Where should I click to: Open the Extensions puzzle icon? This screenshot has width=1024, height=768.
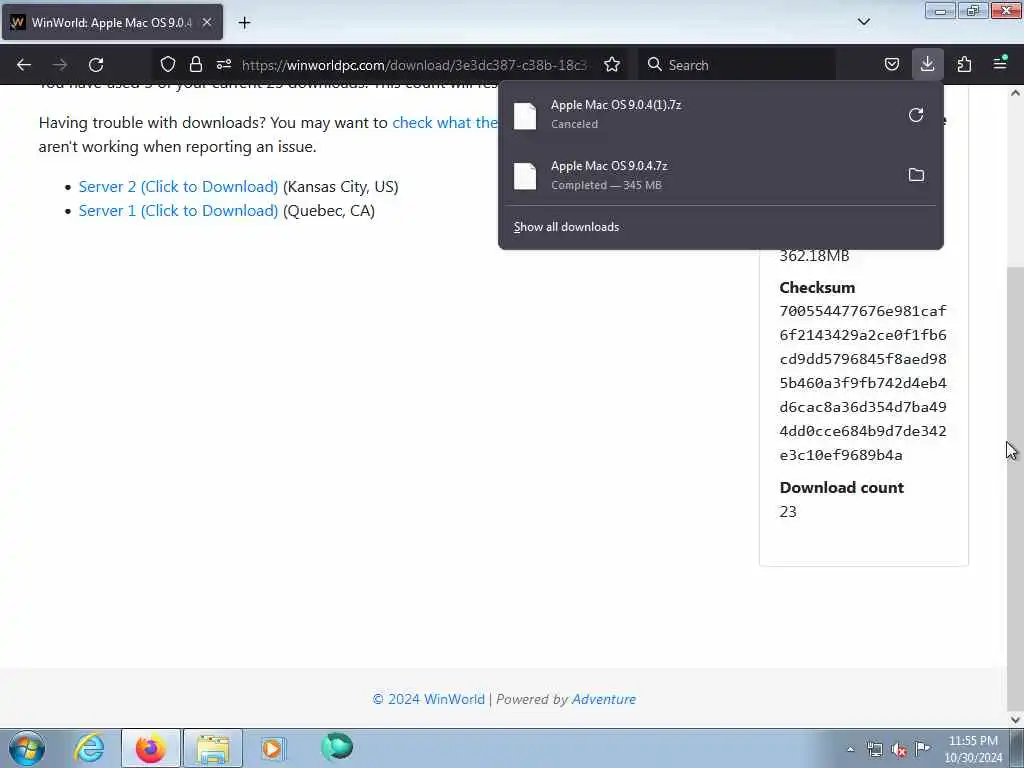point(964,65)
